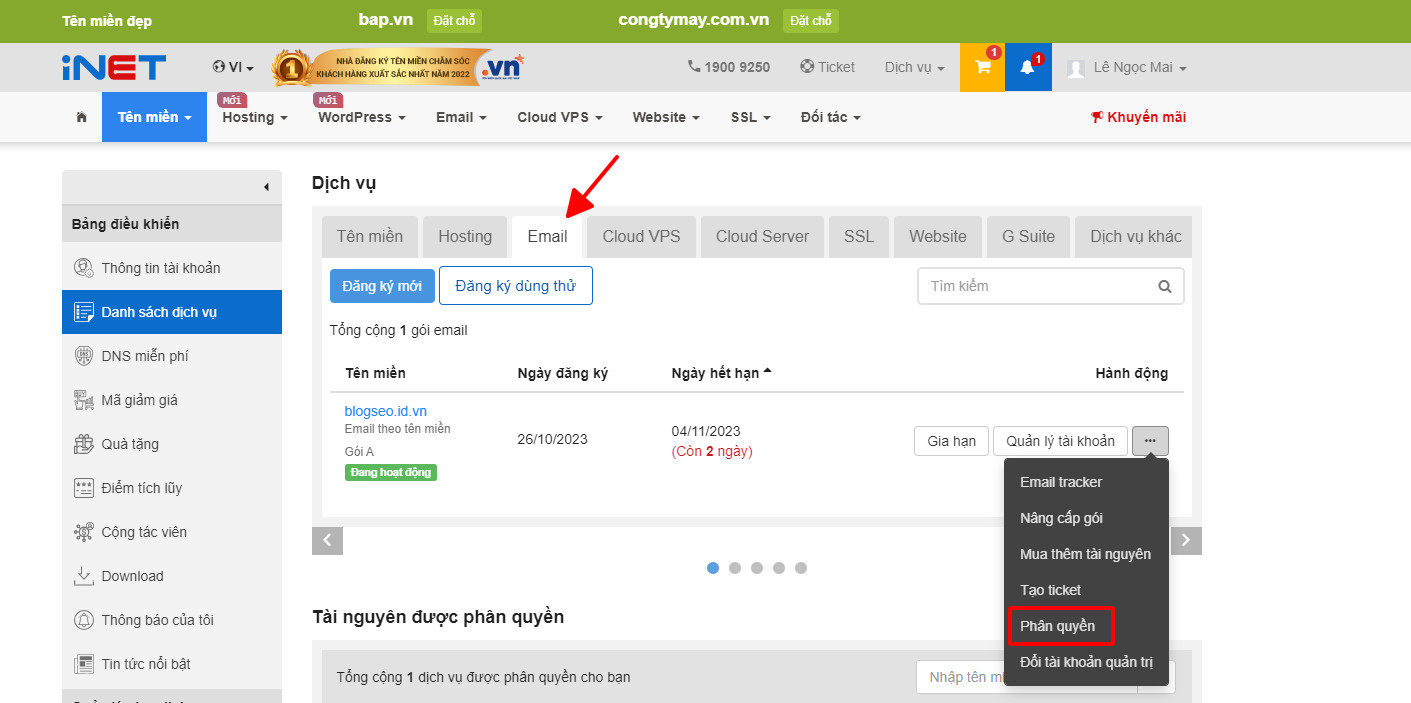Screen dimensions: 1411x703
Task: Open the Download section in the sidebar
Action: [x=131, y=575]
